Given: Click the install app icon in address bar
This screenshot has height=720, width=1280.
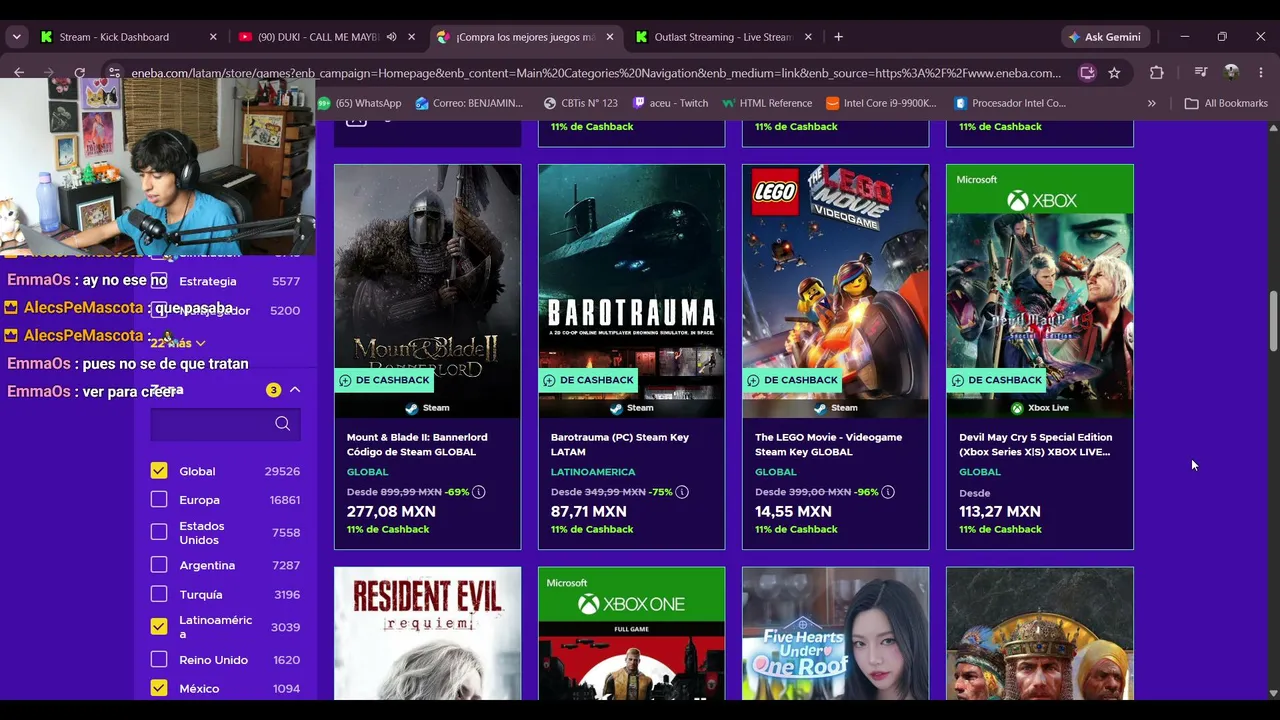Looking at the screenshot, I should [x=1087, y=73].
